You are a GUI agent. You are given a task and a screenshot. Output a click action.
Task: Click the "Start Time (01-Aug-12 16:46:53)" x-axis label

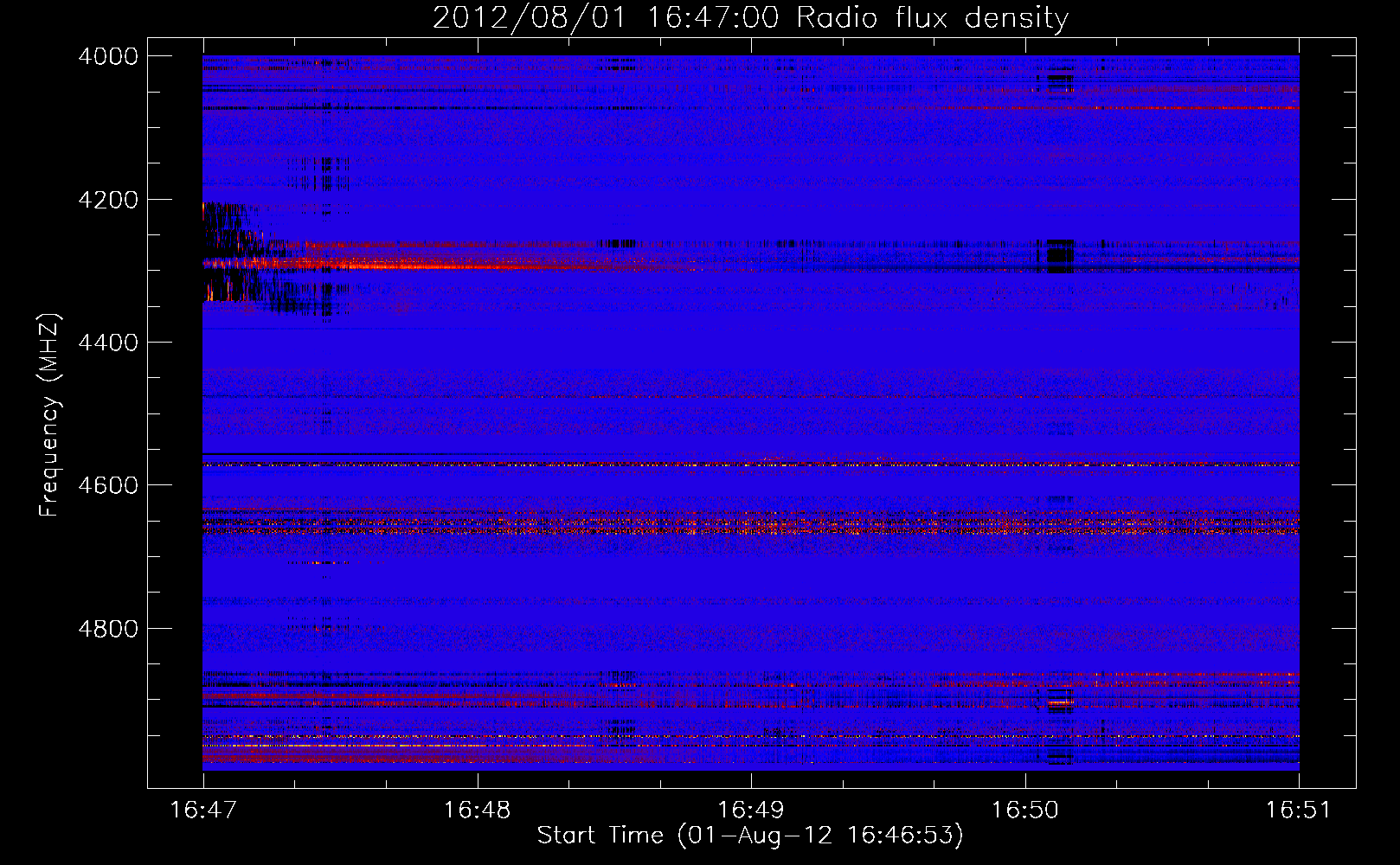pos(750,836)
